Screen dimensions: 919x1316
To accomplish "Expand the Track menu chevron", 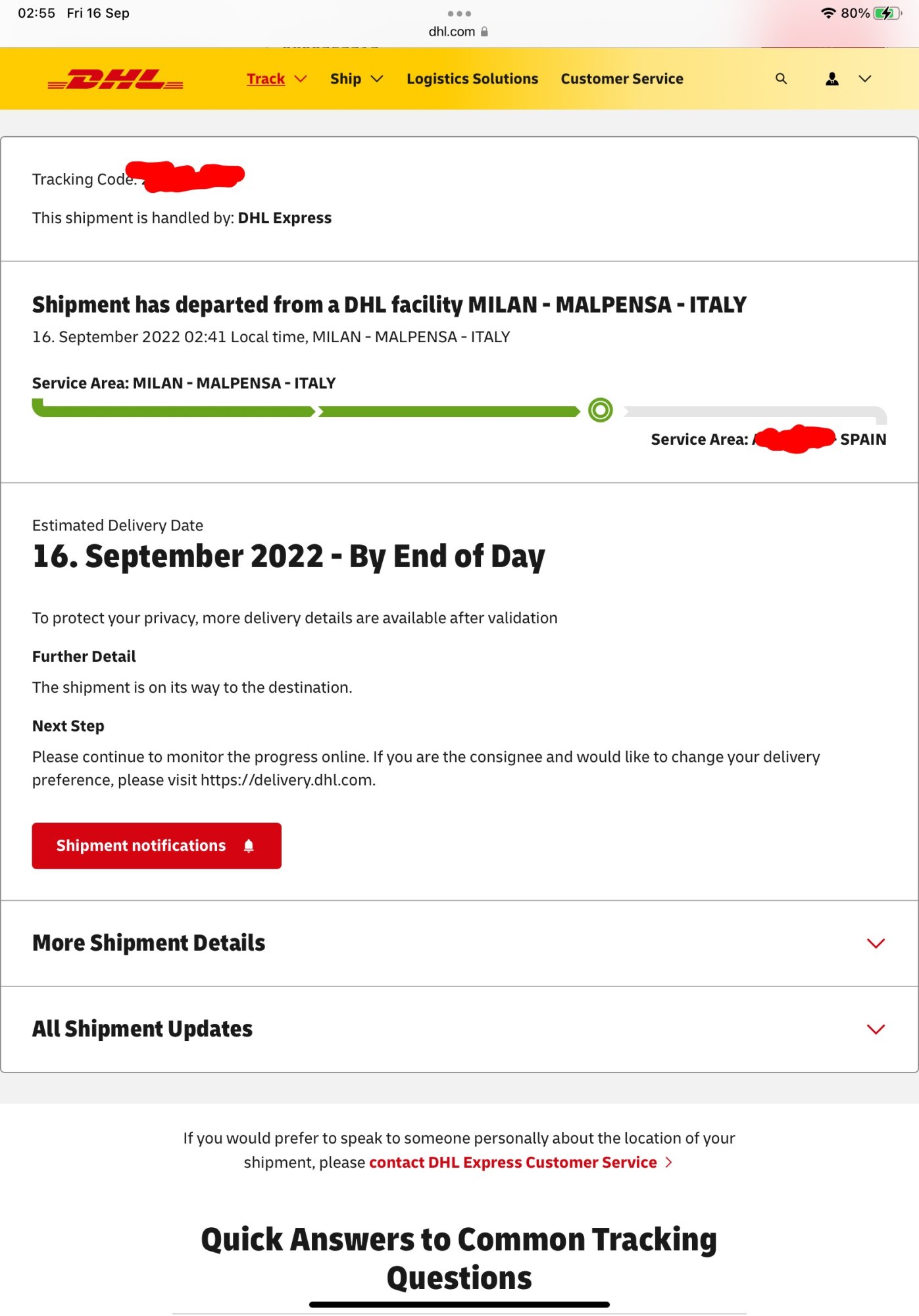I will point(301,79).
